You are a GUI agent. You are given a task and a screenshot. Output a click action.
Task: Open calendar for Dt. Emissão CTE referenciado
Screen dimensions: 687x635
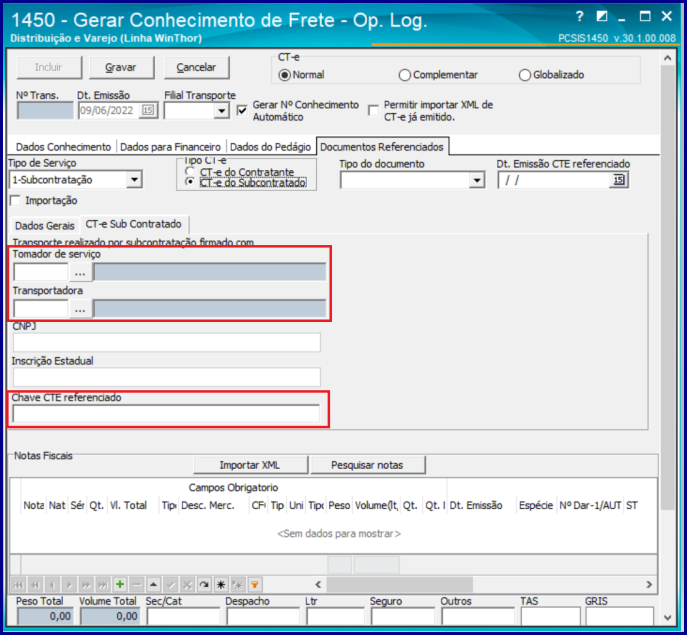619,180
